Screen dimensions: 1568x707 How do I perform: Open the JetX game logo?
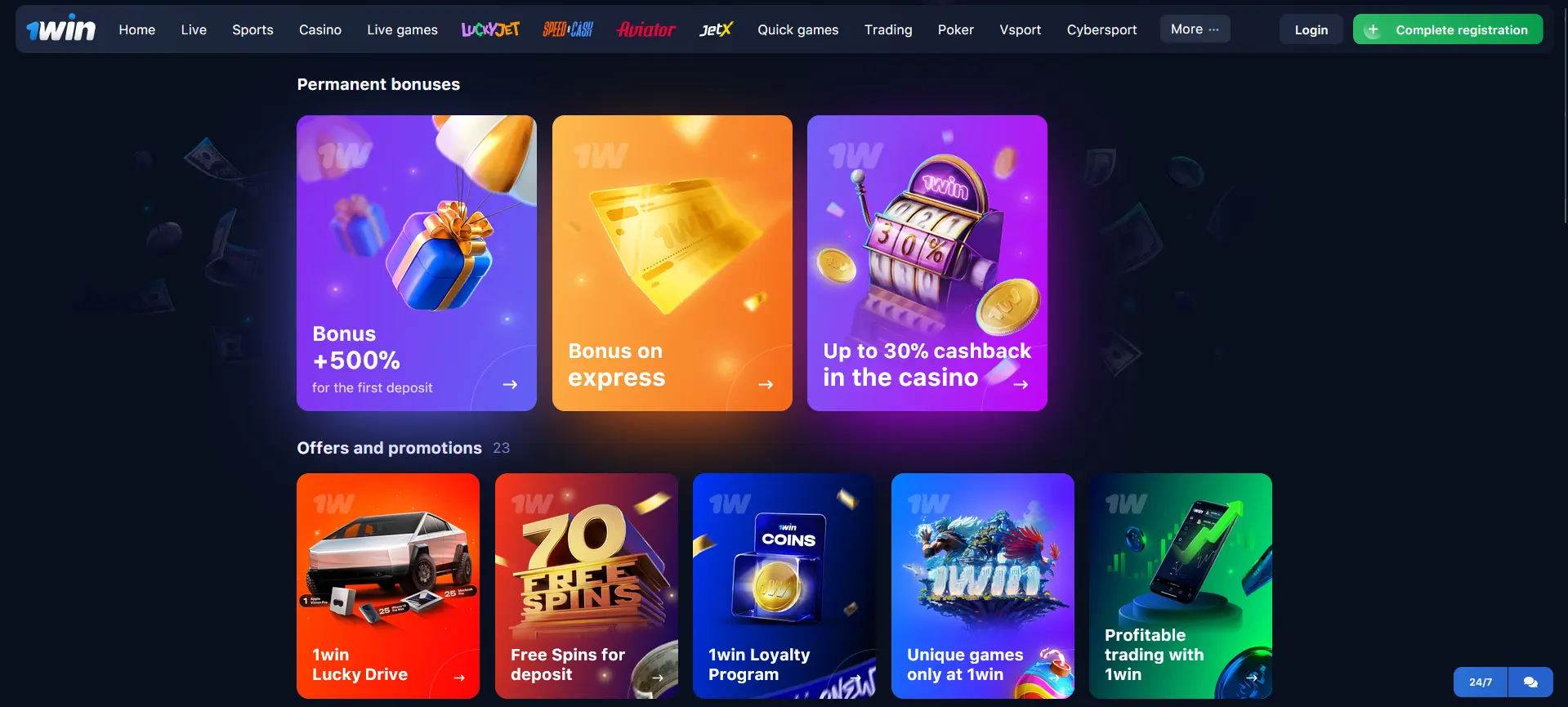(716, 29)
